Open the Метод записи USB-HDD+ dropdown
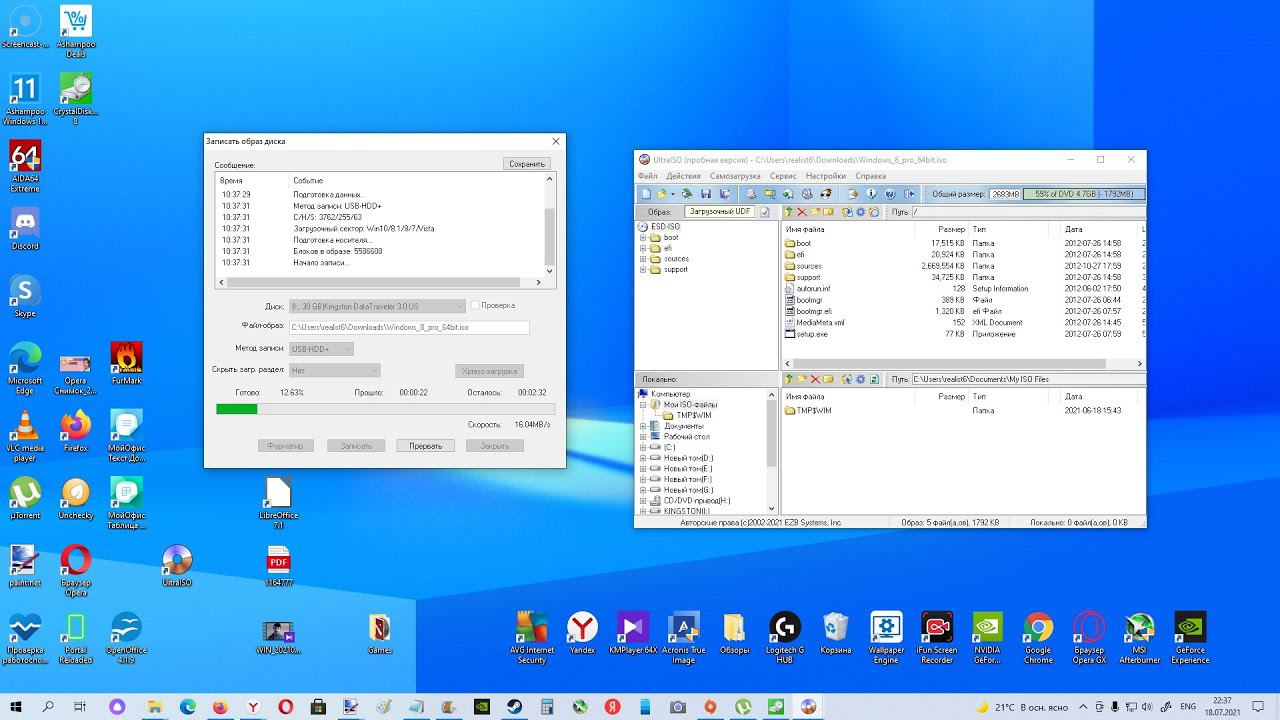The image size is (1280, 720). pyautogui.click(x=321, y=349)
